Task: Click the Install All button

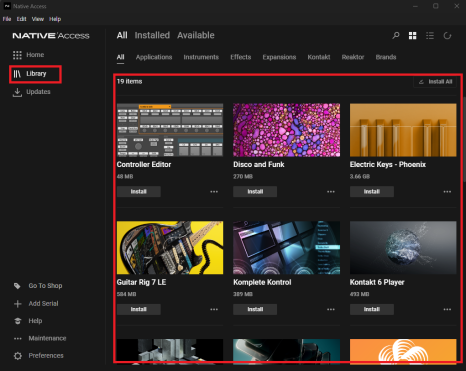Action: pyautogui.click(x=435, y=82)
